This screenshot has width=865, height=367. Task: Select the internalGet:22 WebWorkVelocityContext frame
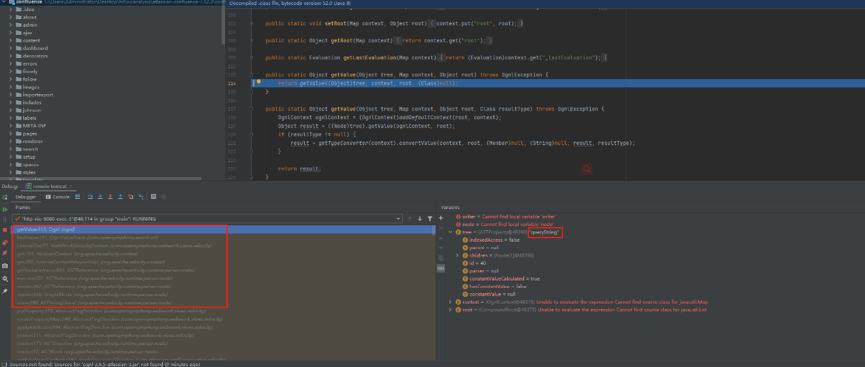click(222, 245)
